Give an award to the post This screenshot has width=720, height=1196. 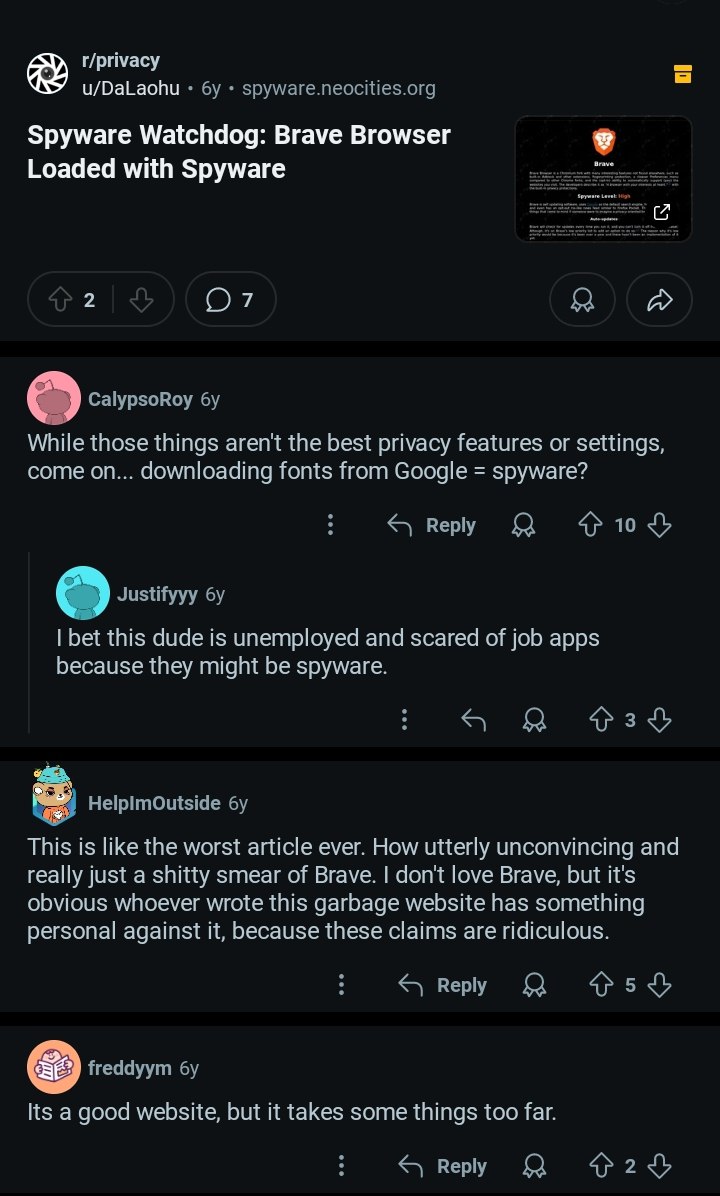click(582, 300)
